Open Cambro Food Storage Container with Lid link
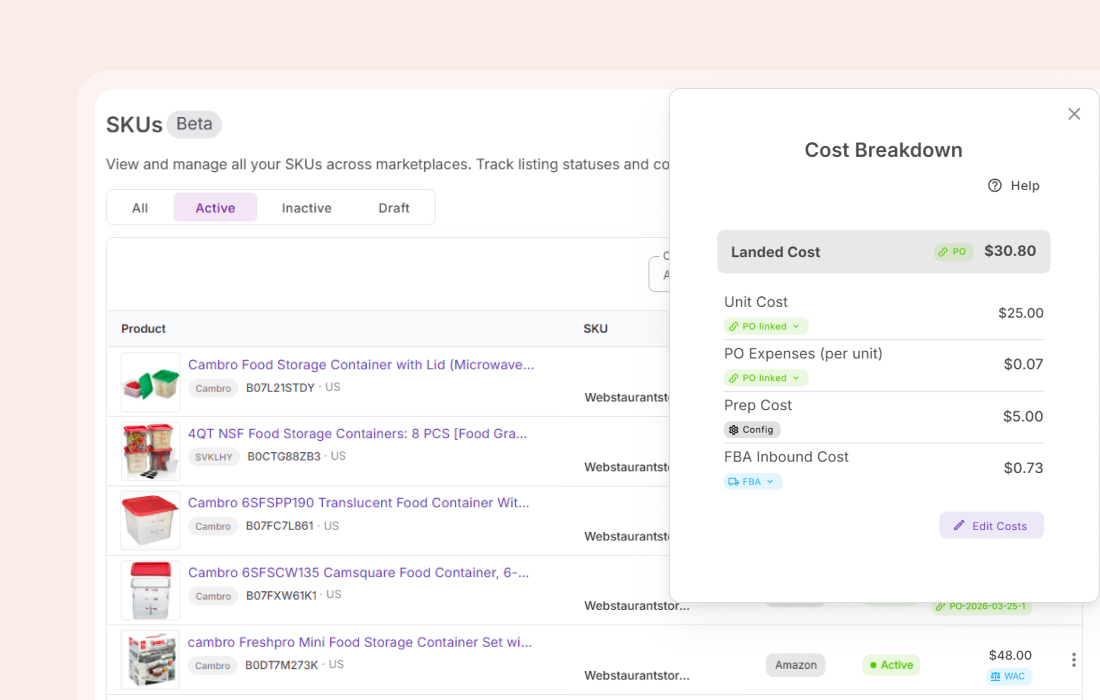Screen dimensions: 1100x700 (x=361, y=365)
